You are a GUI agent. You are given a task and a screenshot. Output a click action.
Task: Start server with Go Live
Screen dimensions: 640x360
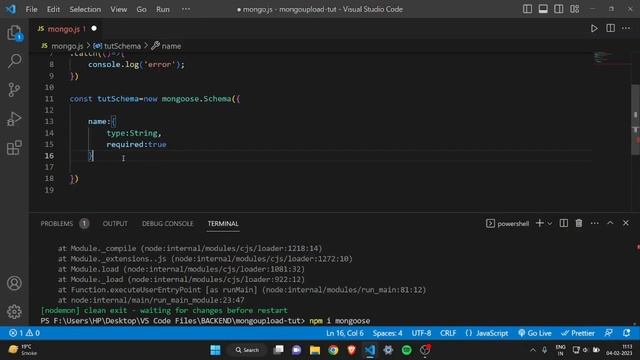tap(535, 333)
